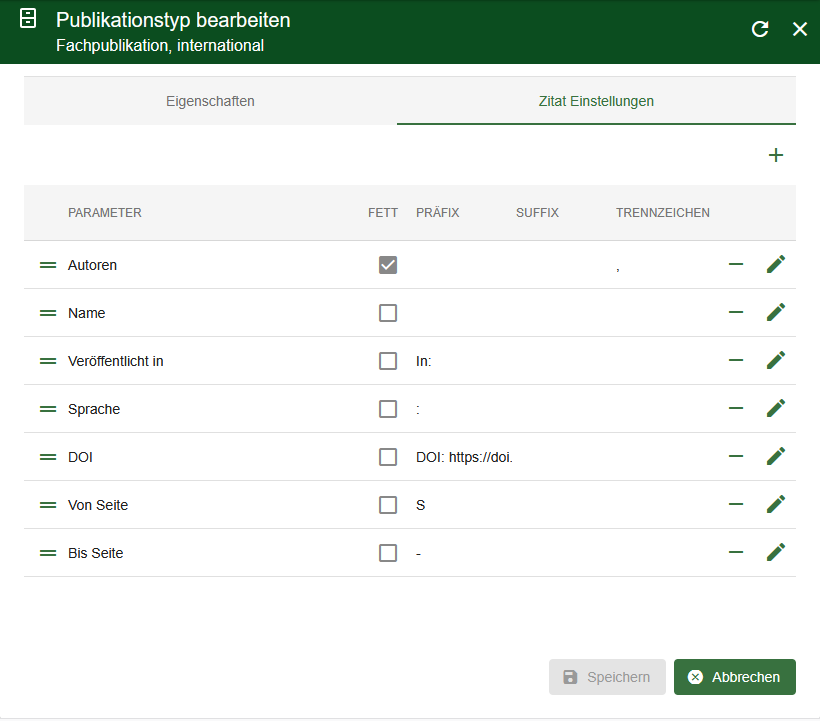The height and width of the screenshot is (721, 820).
Task: Delete the Sprache row using minus icon
Action: point(736,408)
